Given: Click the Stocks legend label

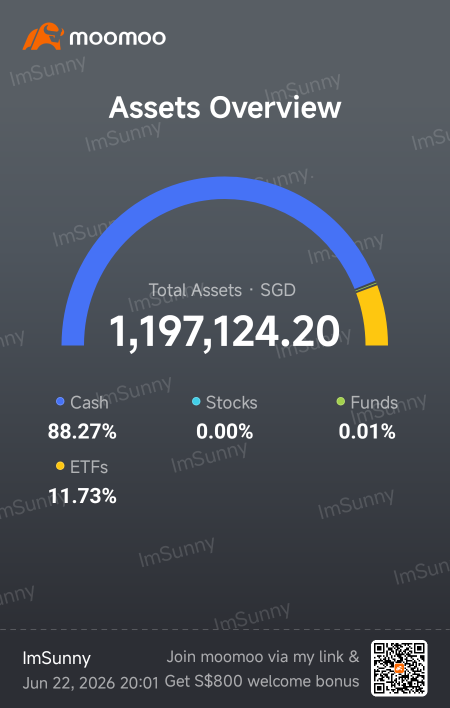Looking at the screenshot, I should point(232,403).
